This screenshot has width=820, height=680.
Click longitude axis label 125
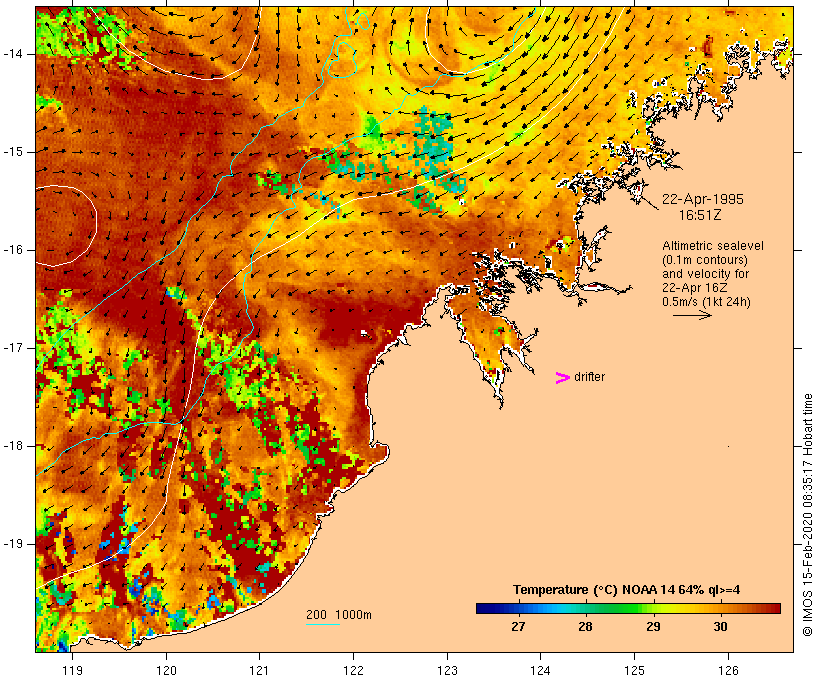coord(634,670)
